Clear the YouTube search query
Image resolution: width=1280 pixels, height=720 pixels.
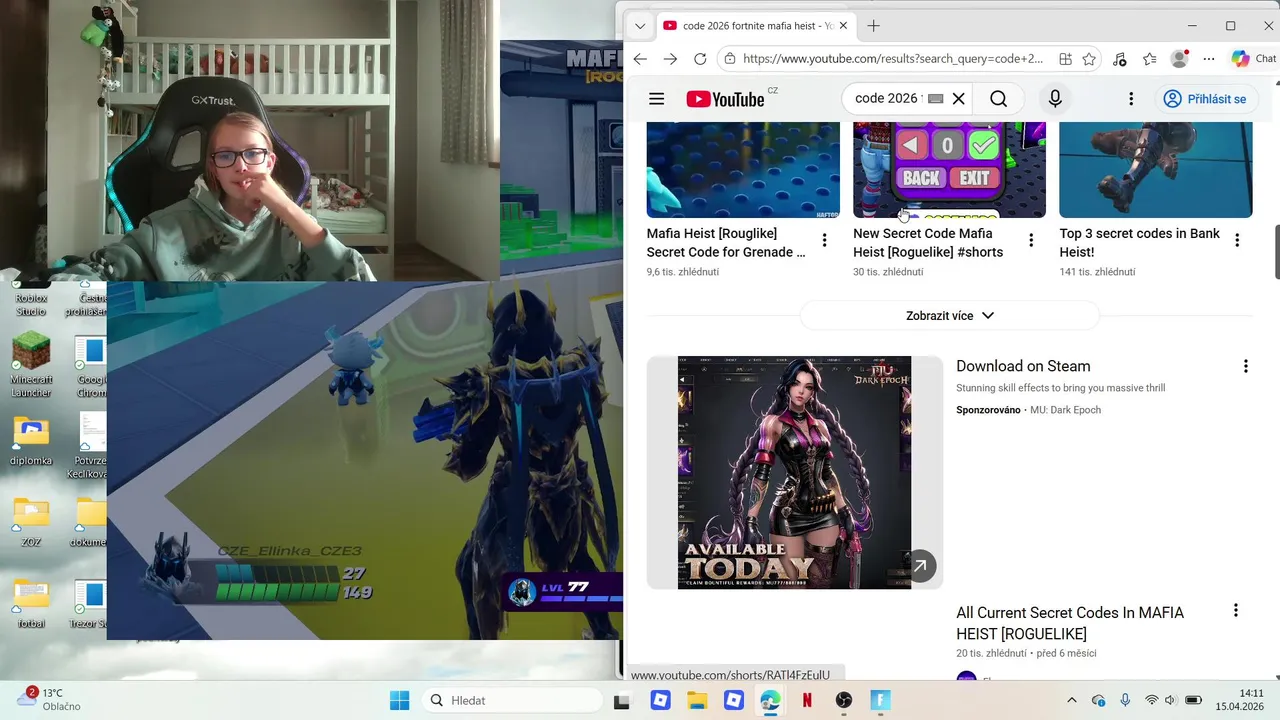coord(958,99)
